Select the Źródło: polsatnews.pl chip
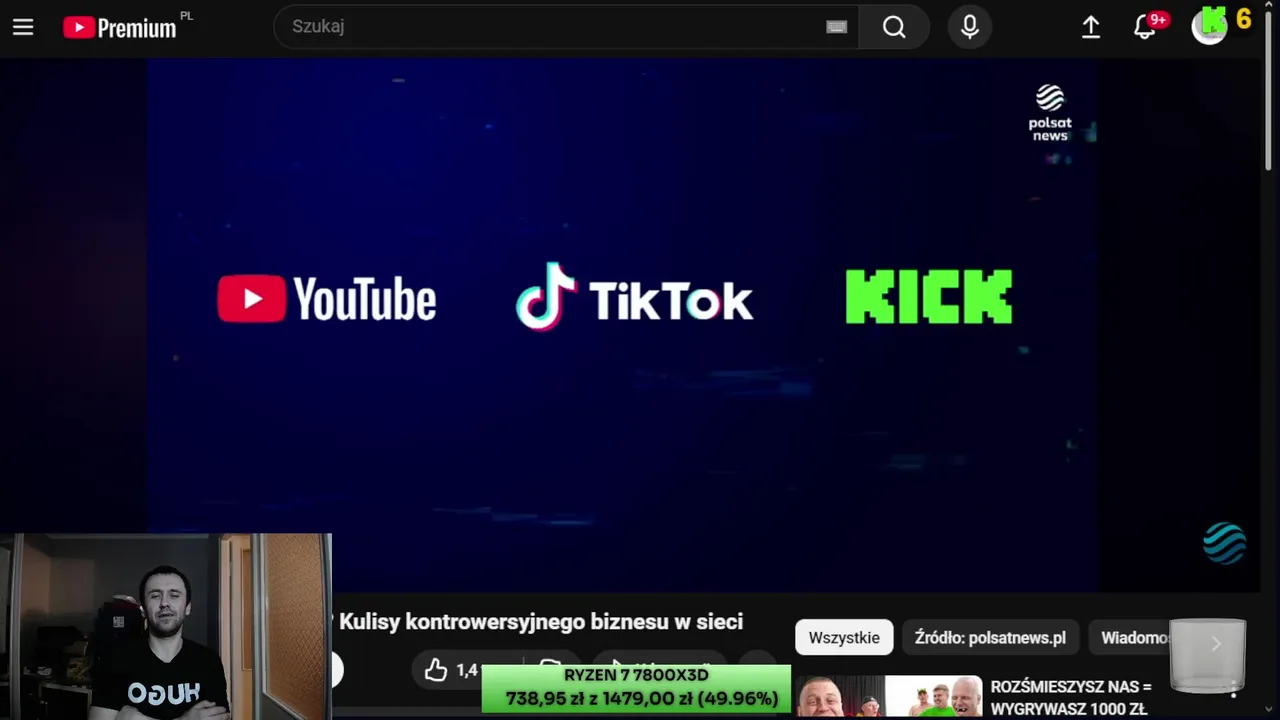The width and height of the screenshot is (1280, 720). pos(990,637)
